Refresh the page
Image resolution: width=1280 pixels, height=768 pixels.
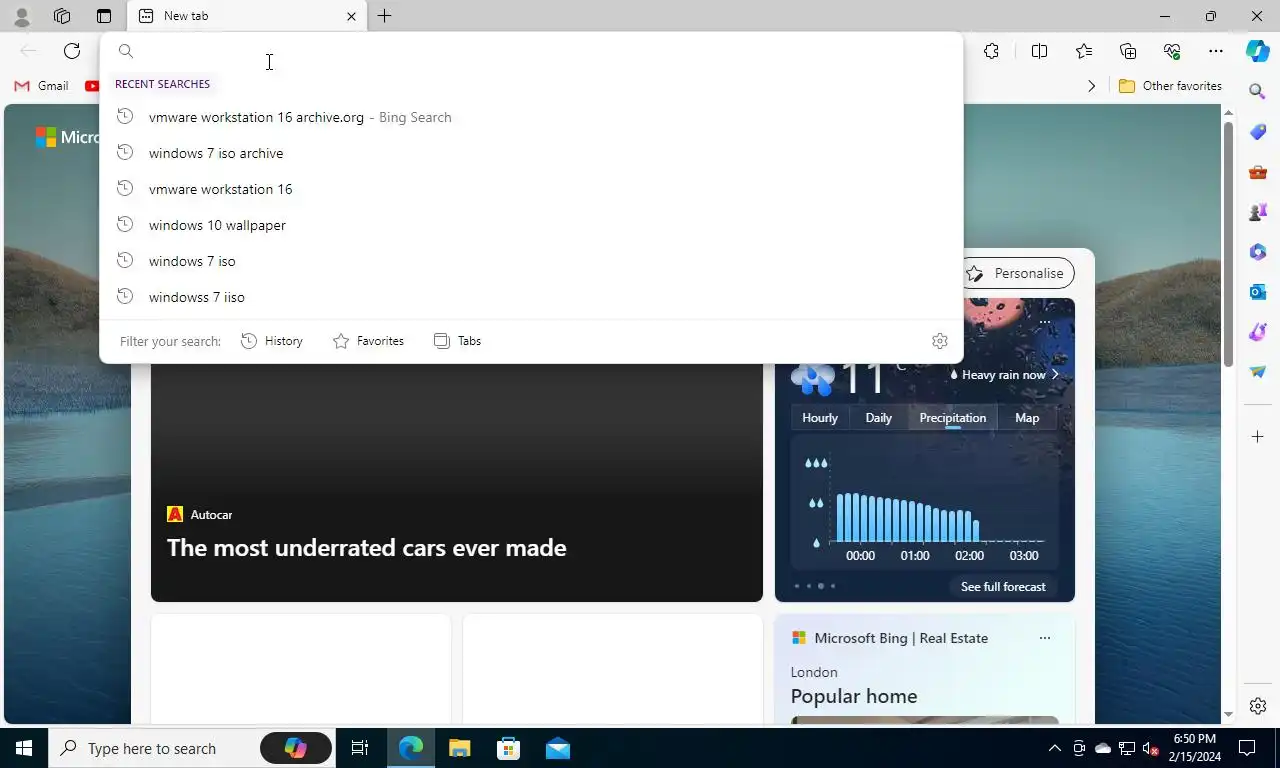pos(72,51)
